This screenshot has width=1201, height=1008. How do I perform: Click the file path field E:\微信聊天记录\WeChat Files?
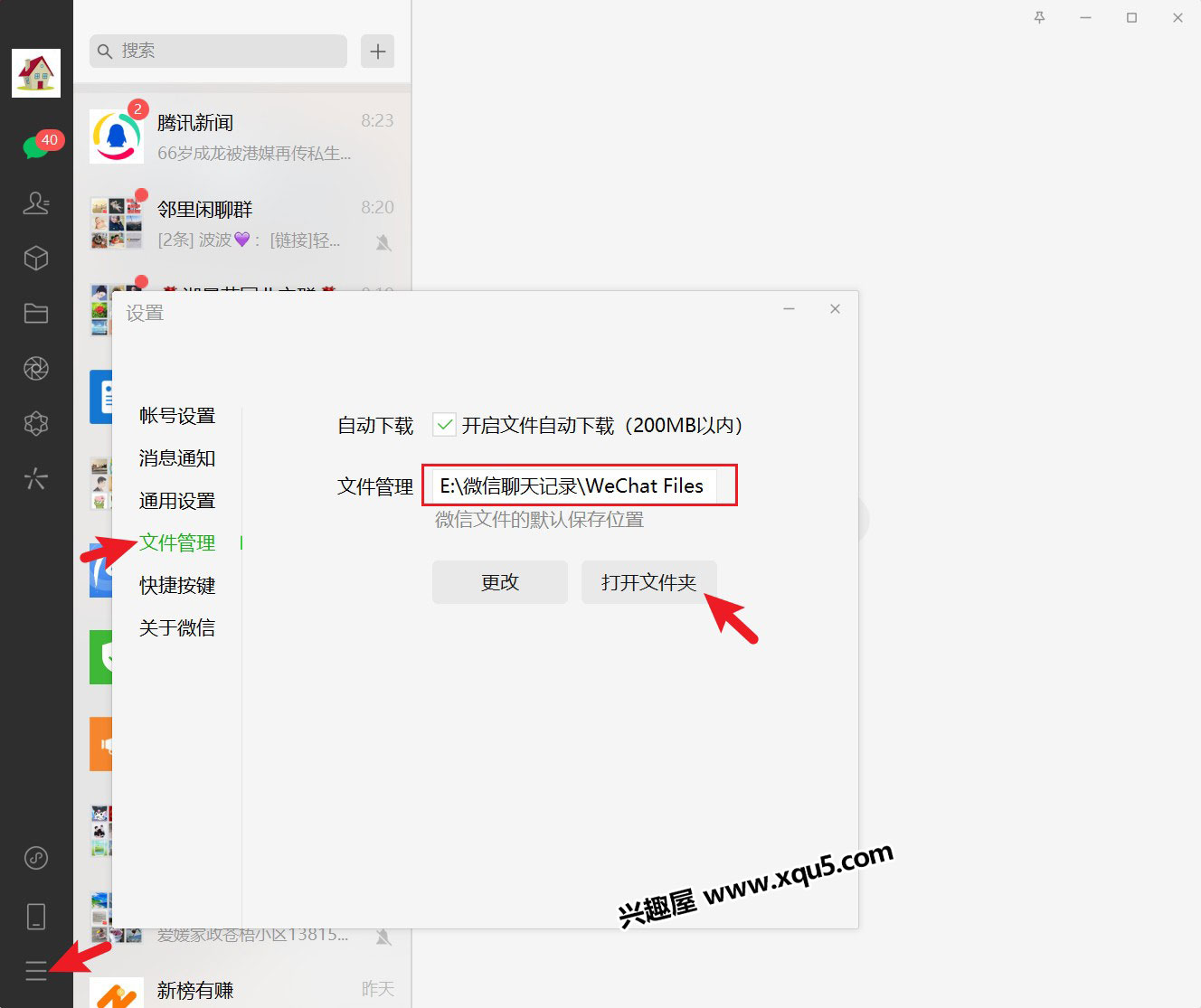click(574, 486)
